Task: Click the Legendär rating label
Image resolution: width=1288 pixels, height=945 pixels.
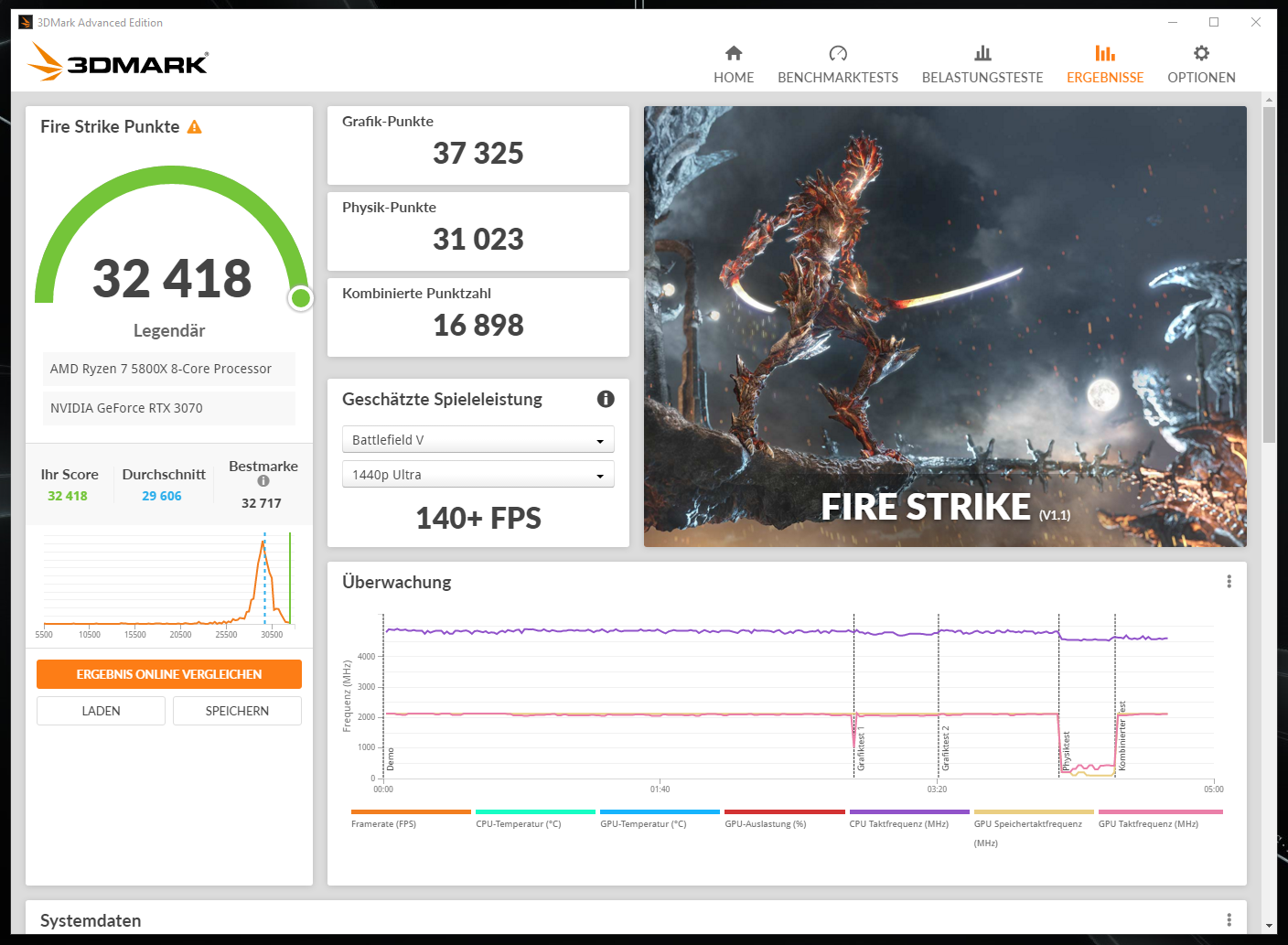Action: pos(169,330)
